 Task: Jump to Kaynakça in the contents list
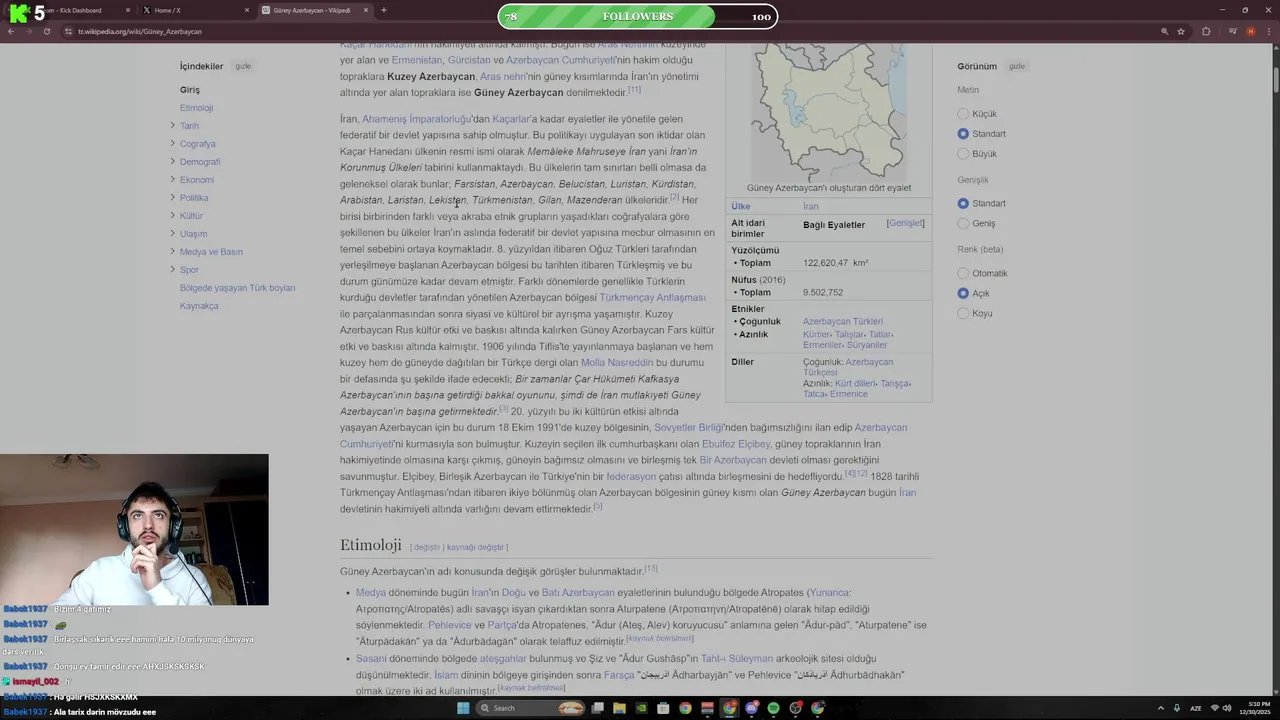199,306
